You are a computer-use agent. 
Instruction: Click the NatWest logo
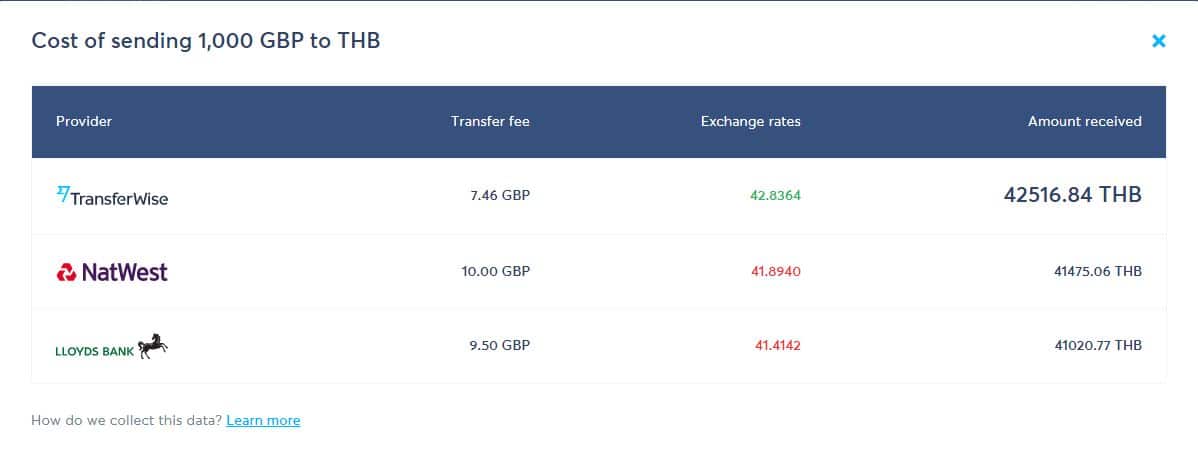click(x=112, y=271)
